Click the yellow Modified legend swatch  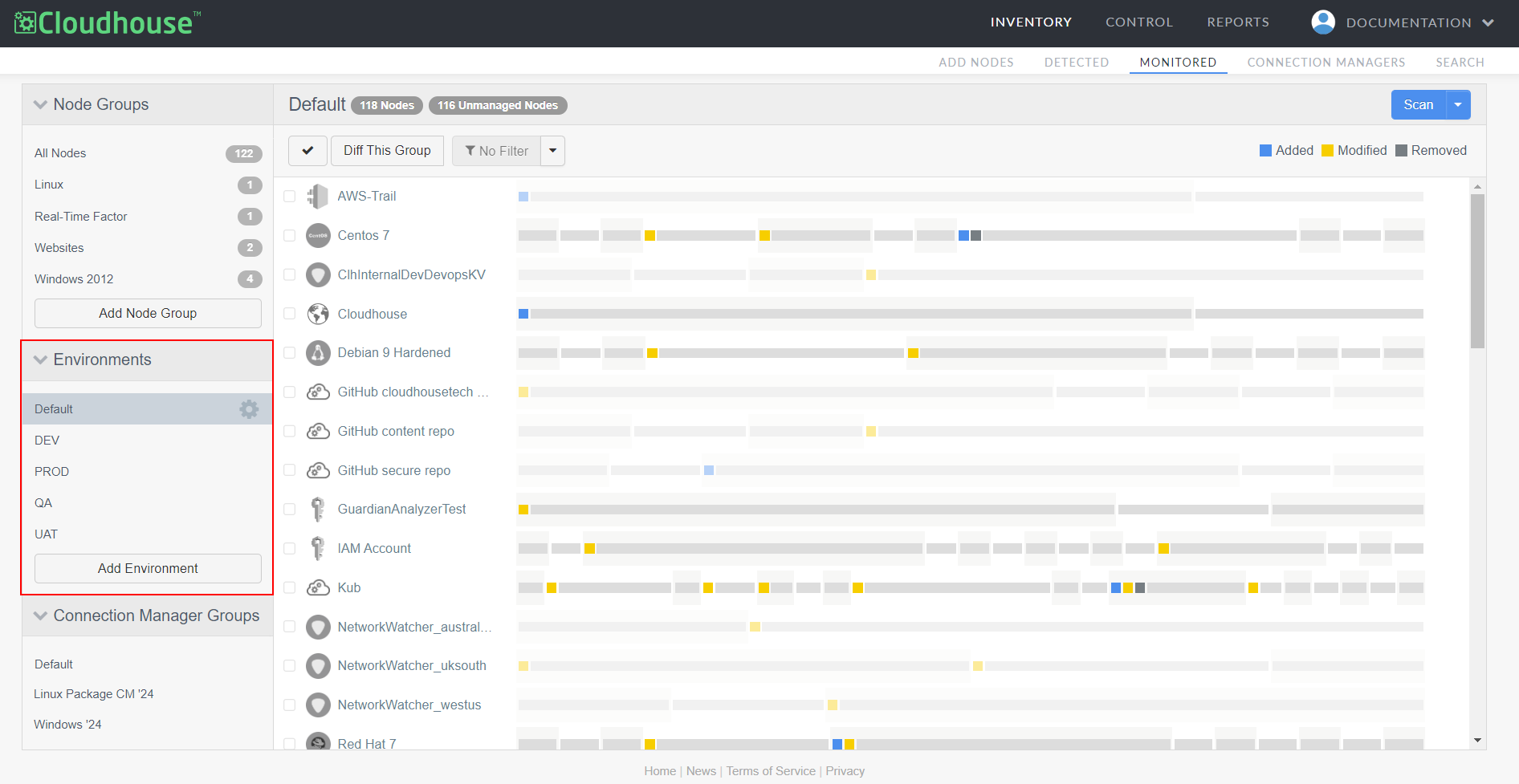1327,151
